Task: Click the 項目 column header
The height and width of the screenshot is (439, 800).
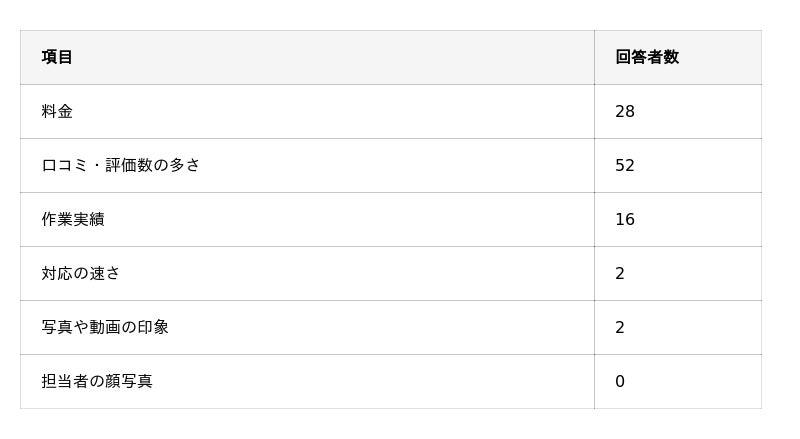Action: [57, 57]
